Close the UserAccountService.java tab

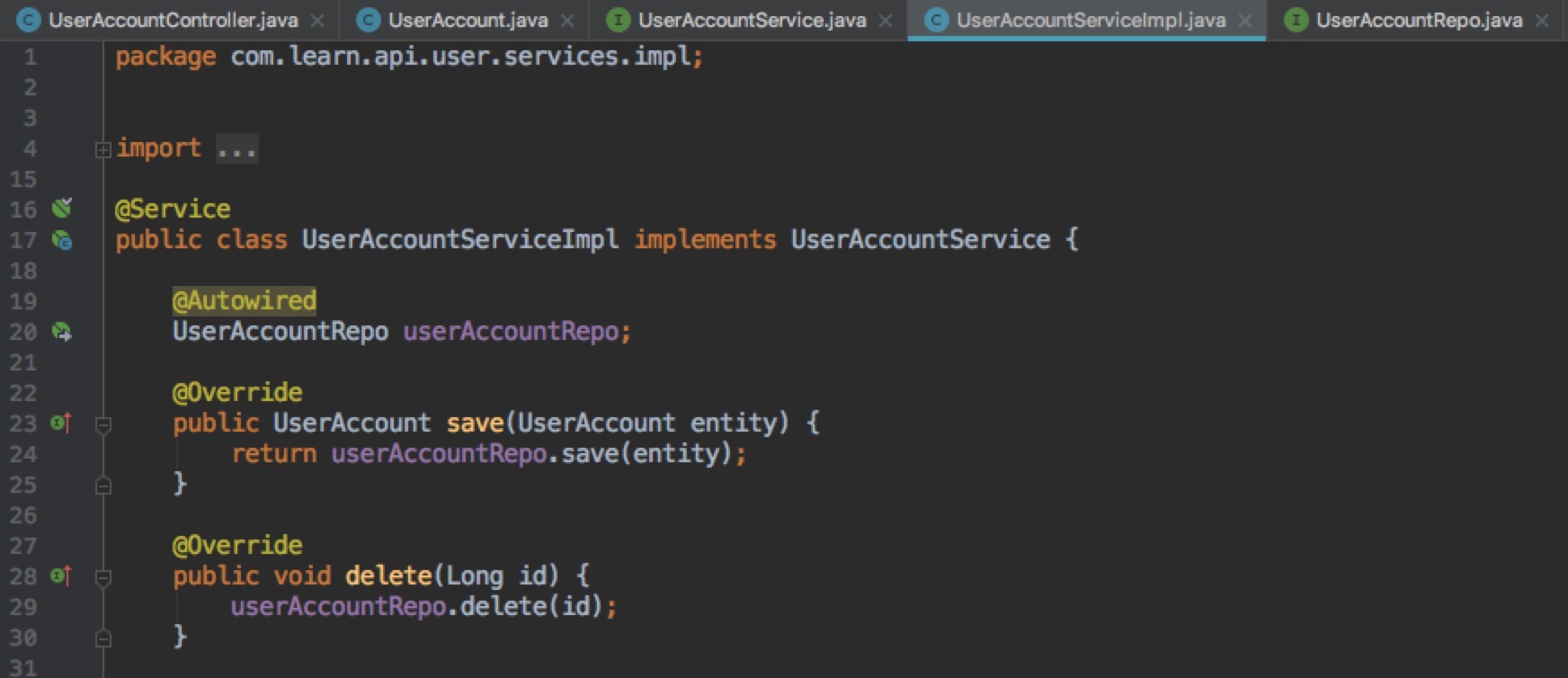(886, 20)
